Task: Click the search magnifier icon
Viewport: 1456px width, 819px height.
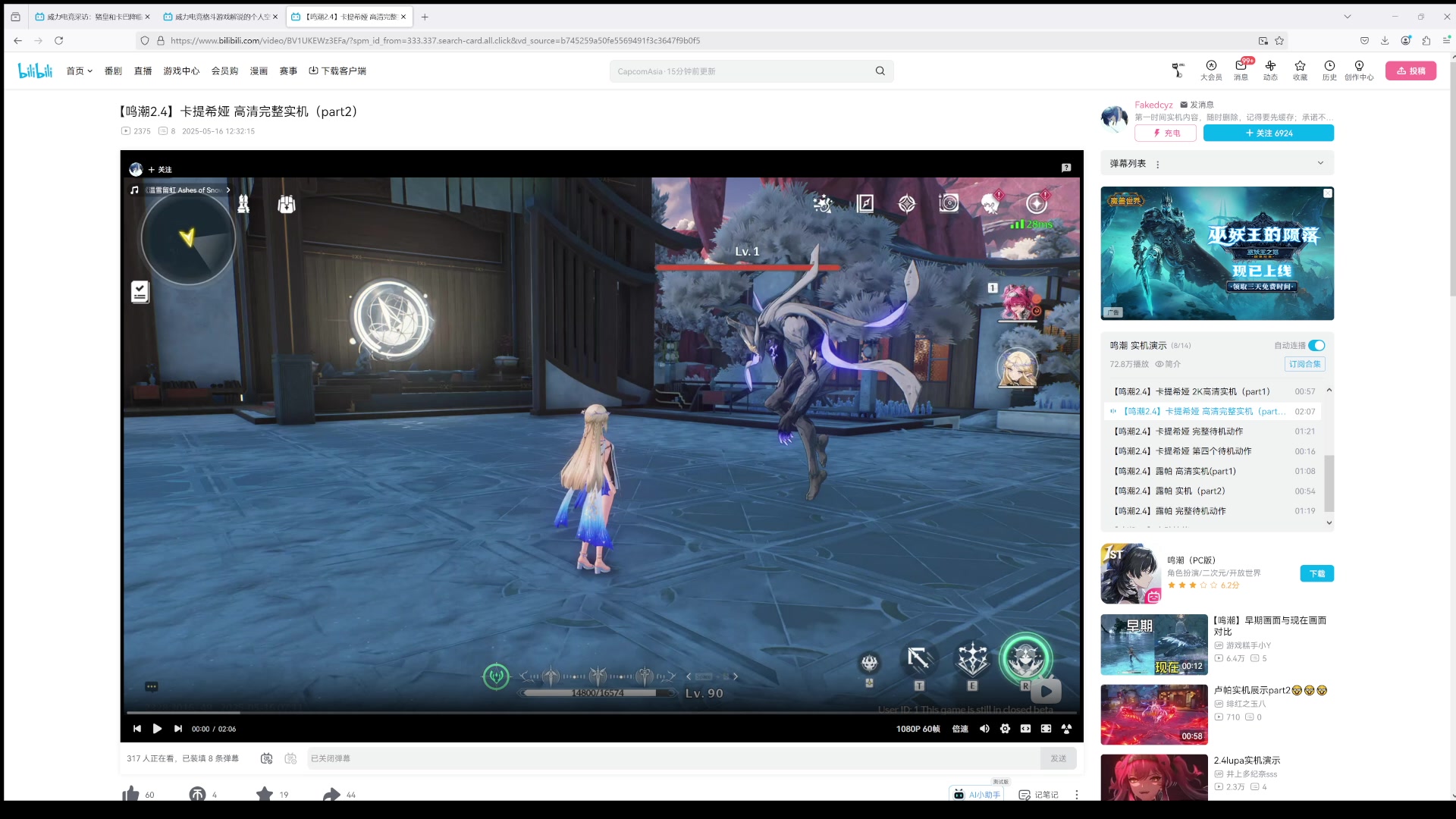Action: coord(880,71)
